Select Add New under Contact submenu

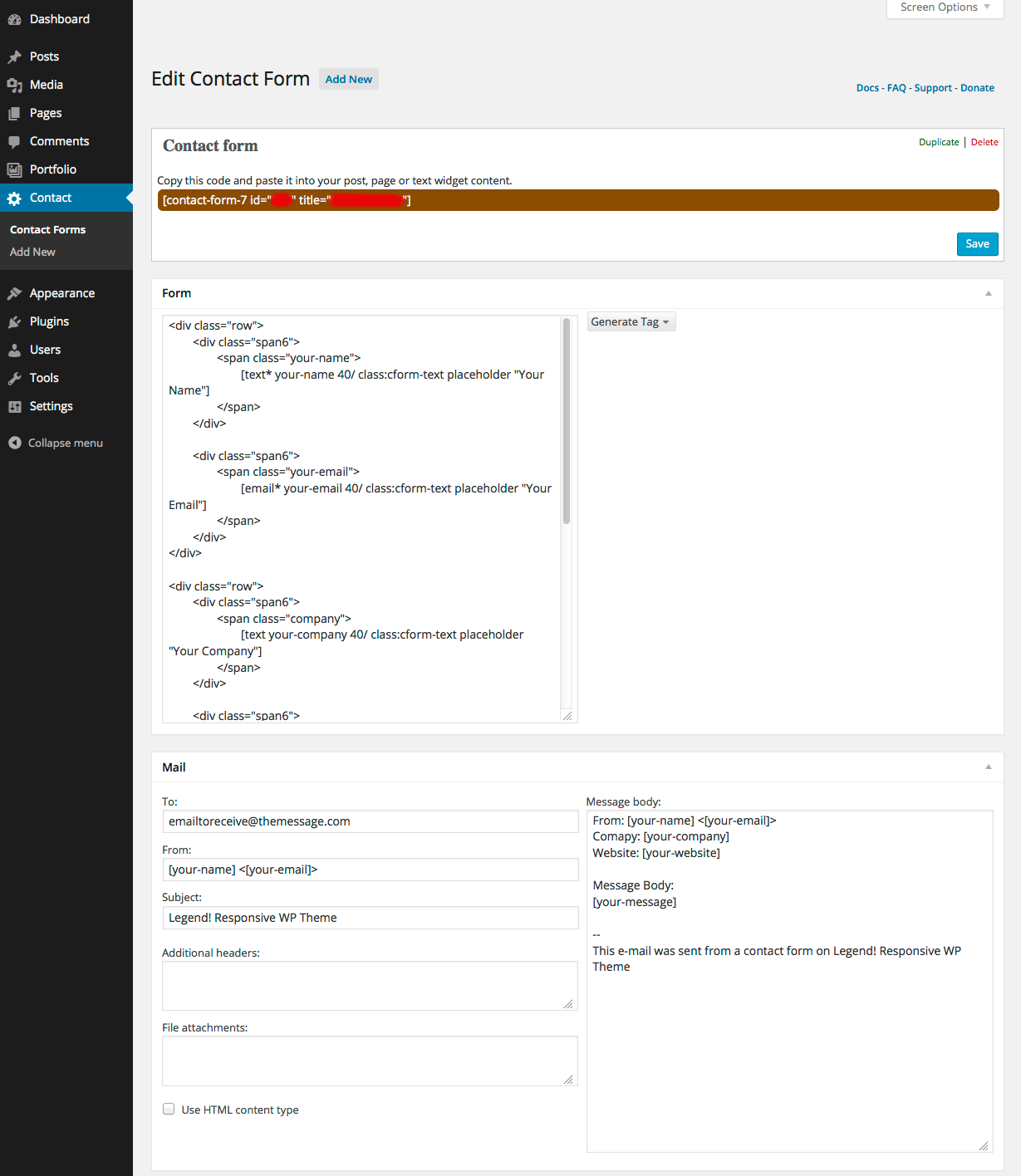(32, 252)
